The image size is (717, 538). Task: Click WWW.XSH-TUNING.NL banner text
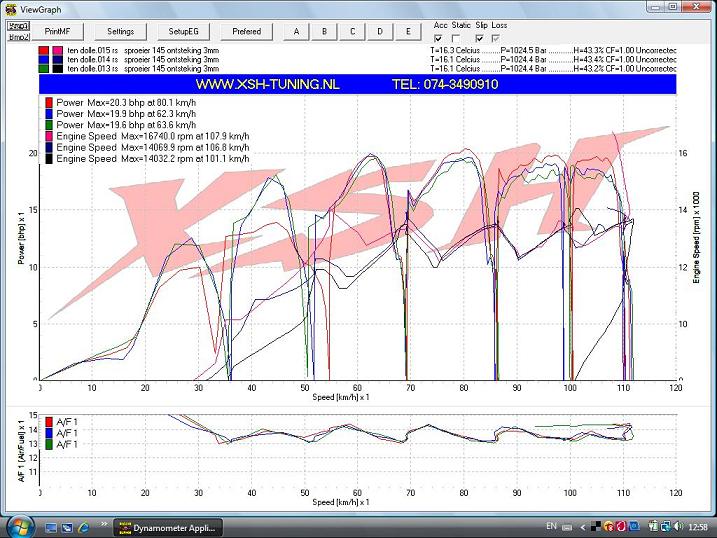(268, 84)
